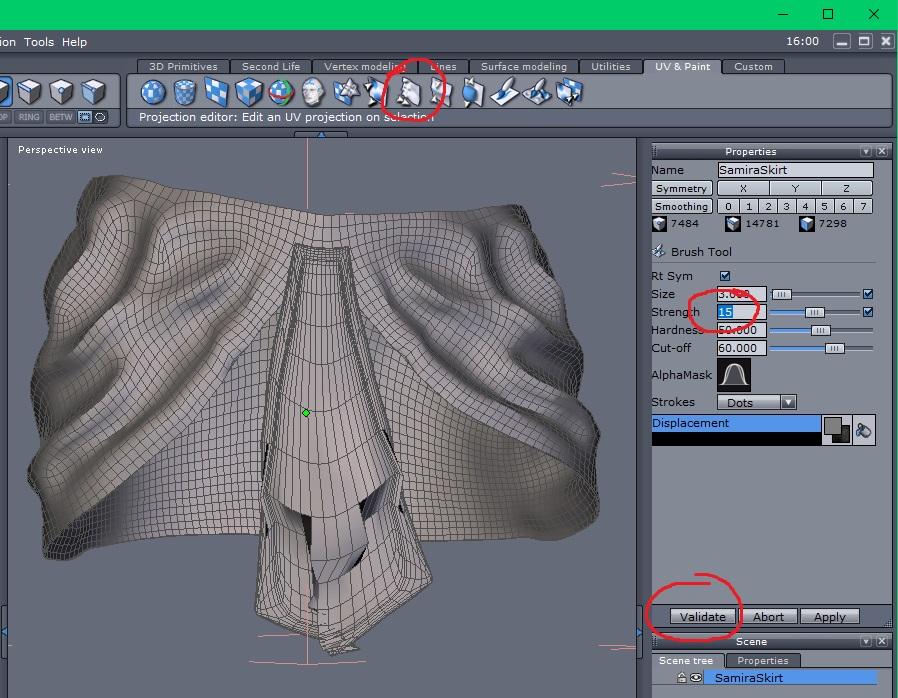
Task: Click the paint bucket icon beside Displacement
Action: click(x=863, y=430)
